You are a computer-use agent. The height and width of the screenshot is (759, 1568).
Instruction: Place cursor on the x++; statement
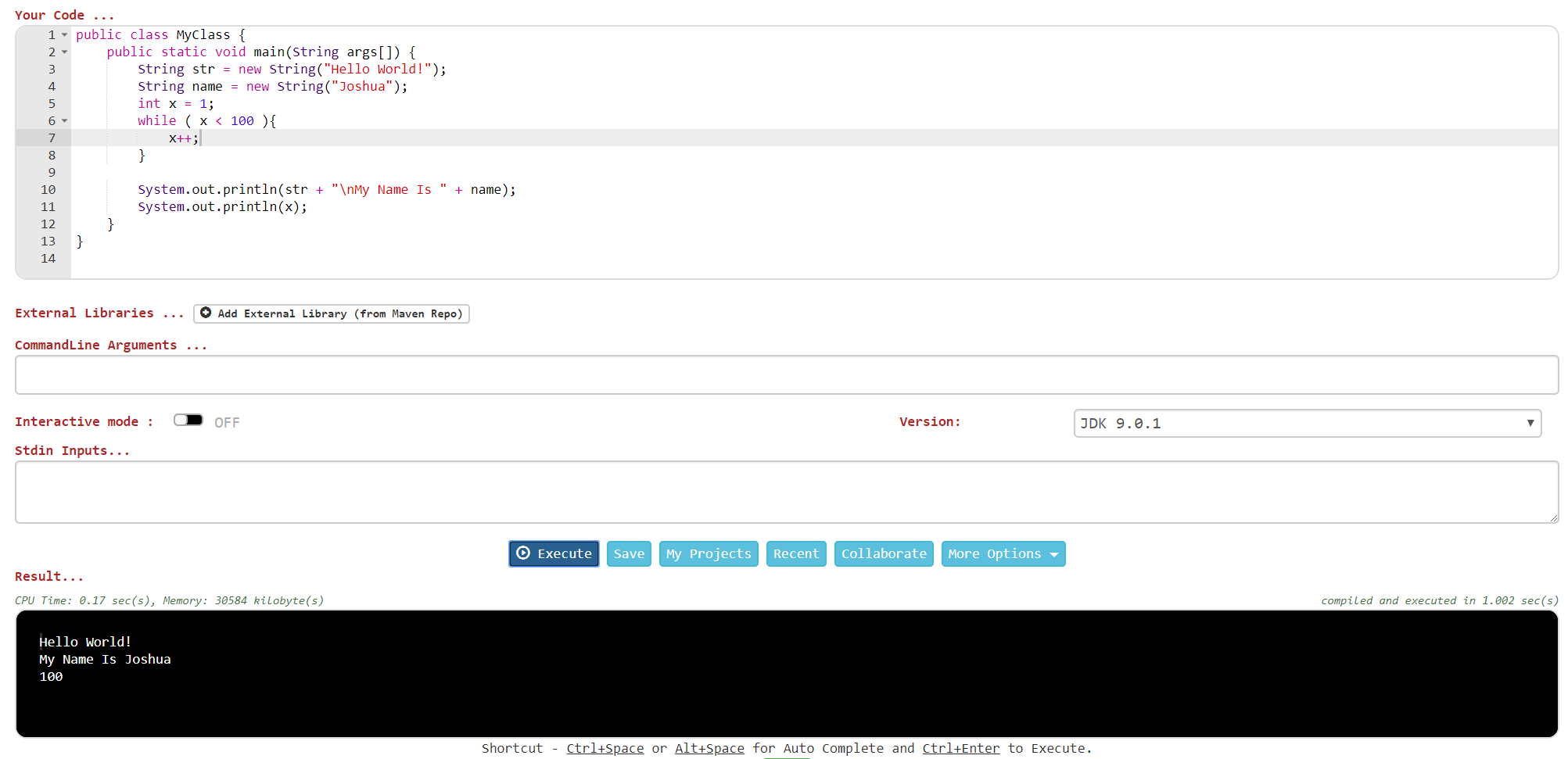(x=184, y=138)
